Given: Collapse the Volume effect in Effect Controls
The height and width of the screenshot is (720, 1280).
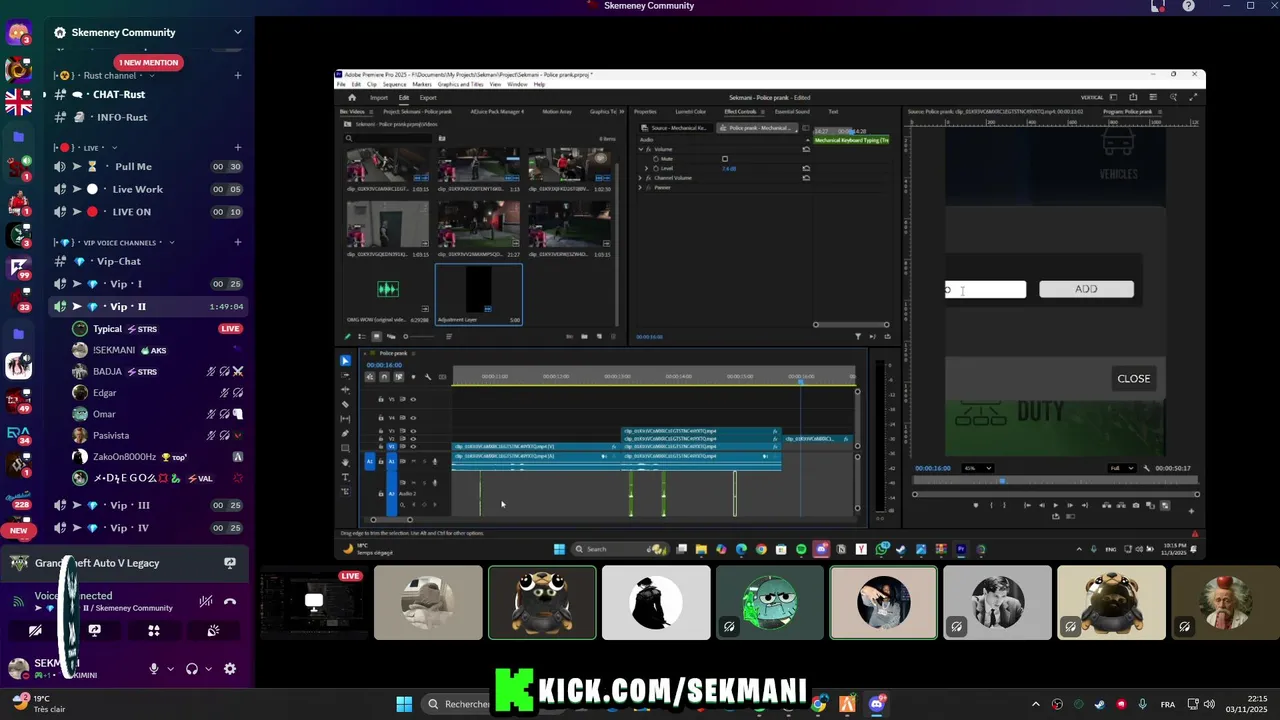Looking at the screenshot, I should pyautogui.click(x=641, y=149).
